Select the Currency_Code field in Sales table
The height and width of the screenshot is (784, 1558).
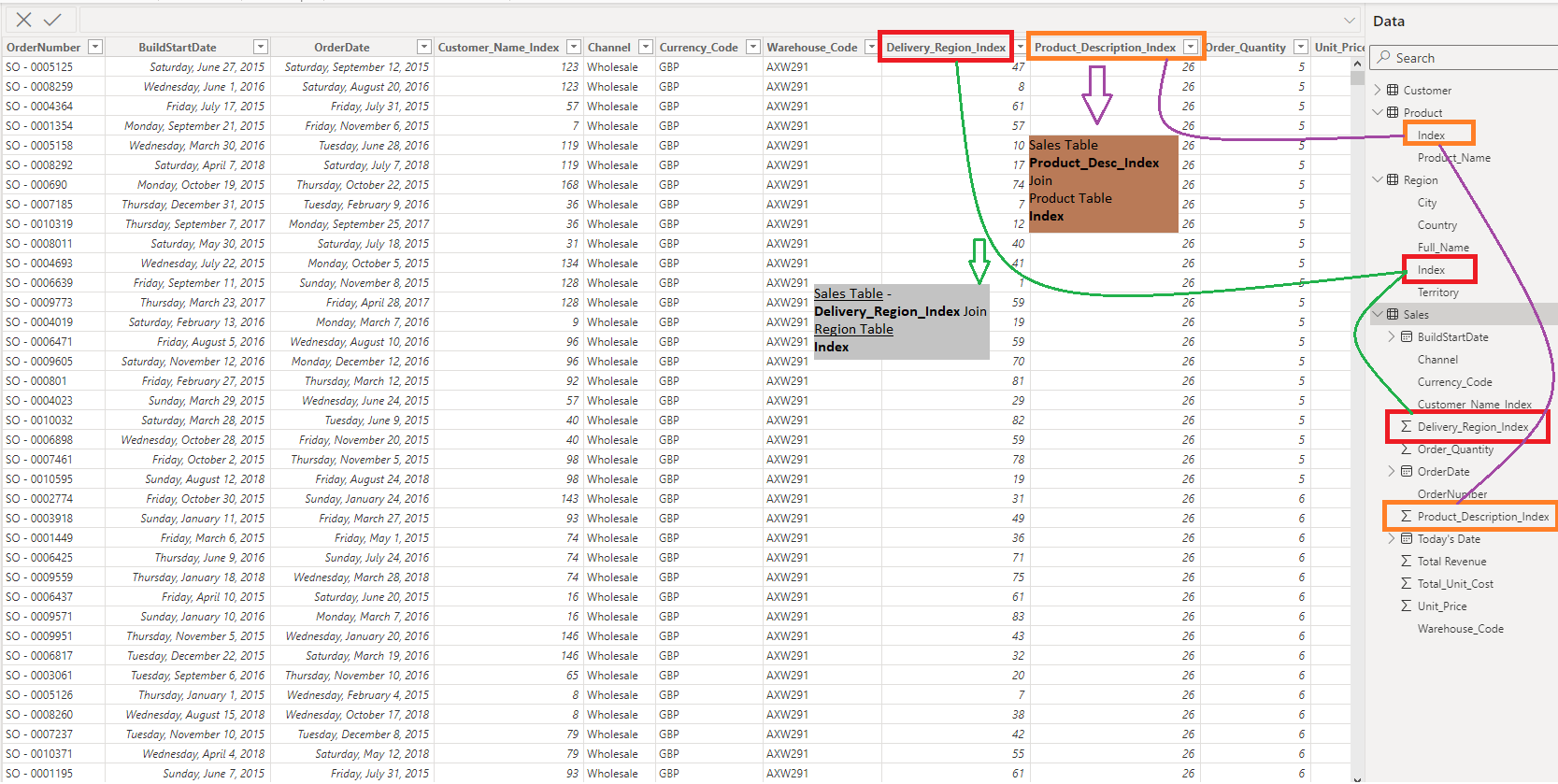1455,382
